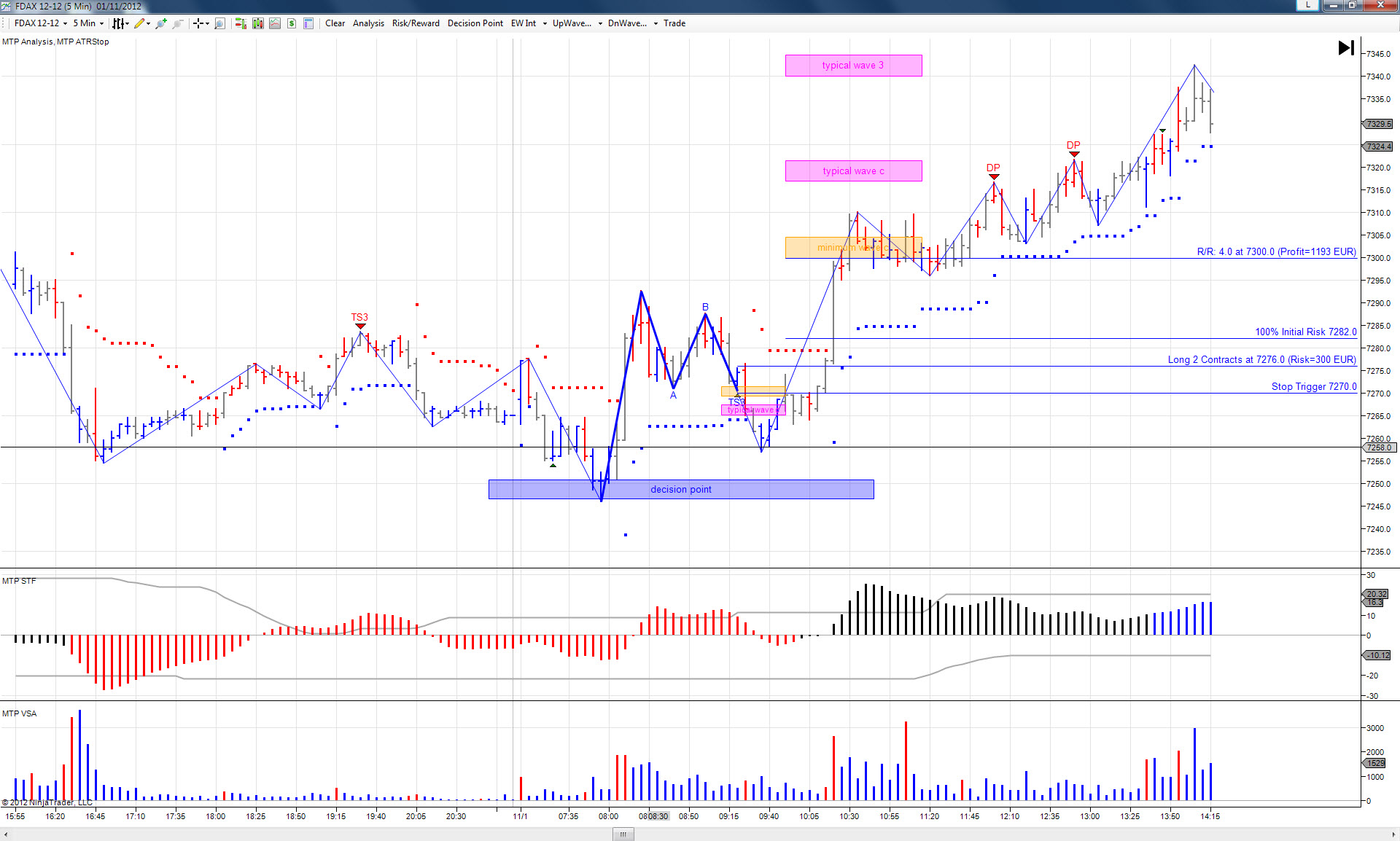Click the wave B label

[x=705, y=308]
